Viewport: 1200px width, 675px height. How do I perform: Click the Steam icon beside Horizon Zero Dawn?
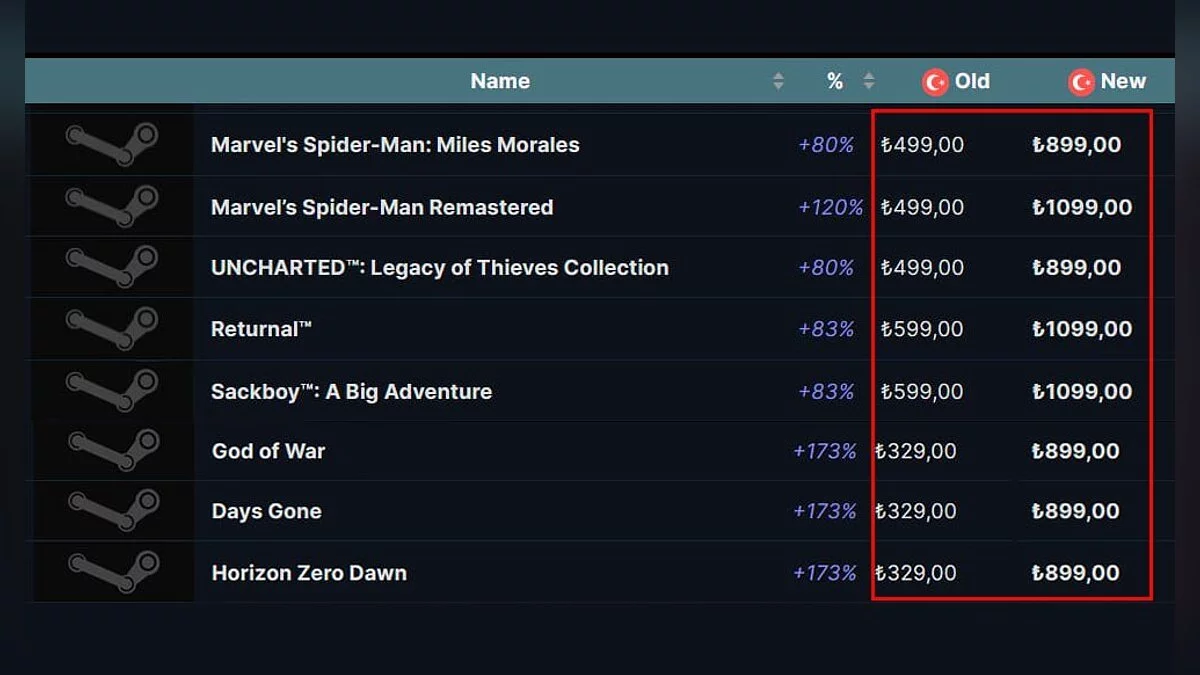[x=112, y=573]
